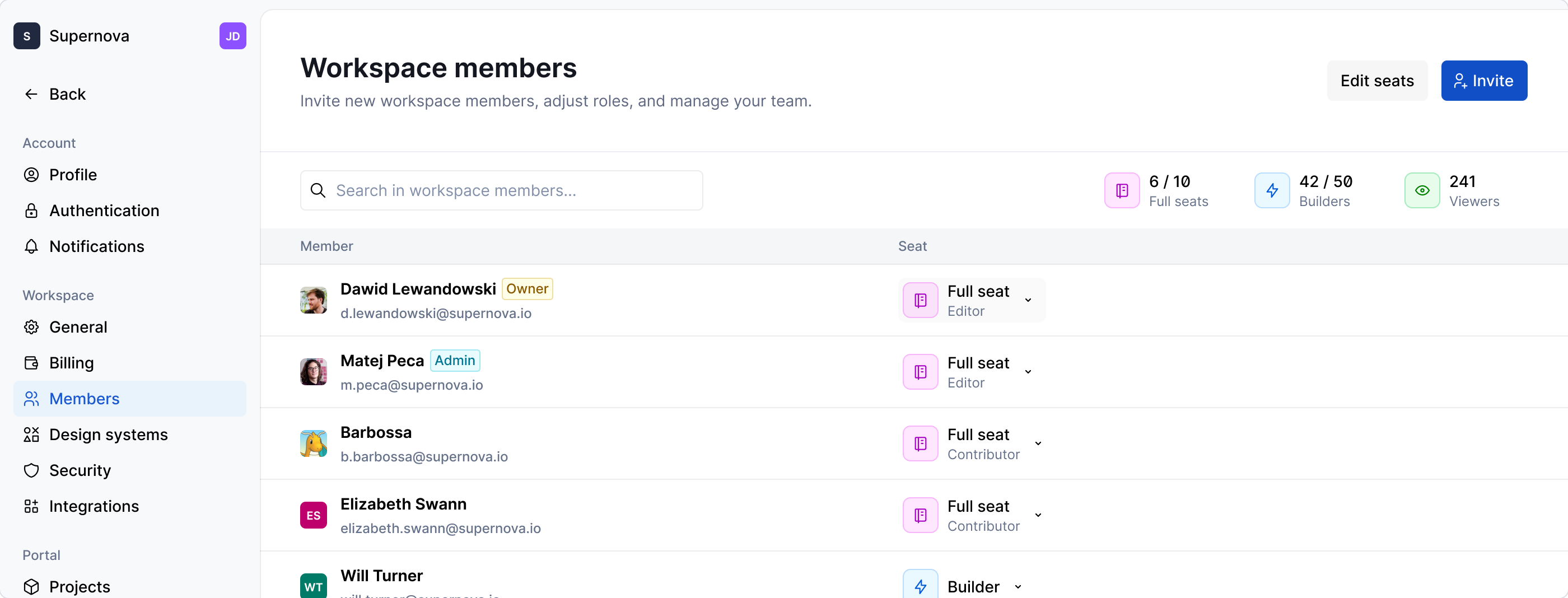
Task: Click the JD avatar badge
Action: pos(232,36)
